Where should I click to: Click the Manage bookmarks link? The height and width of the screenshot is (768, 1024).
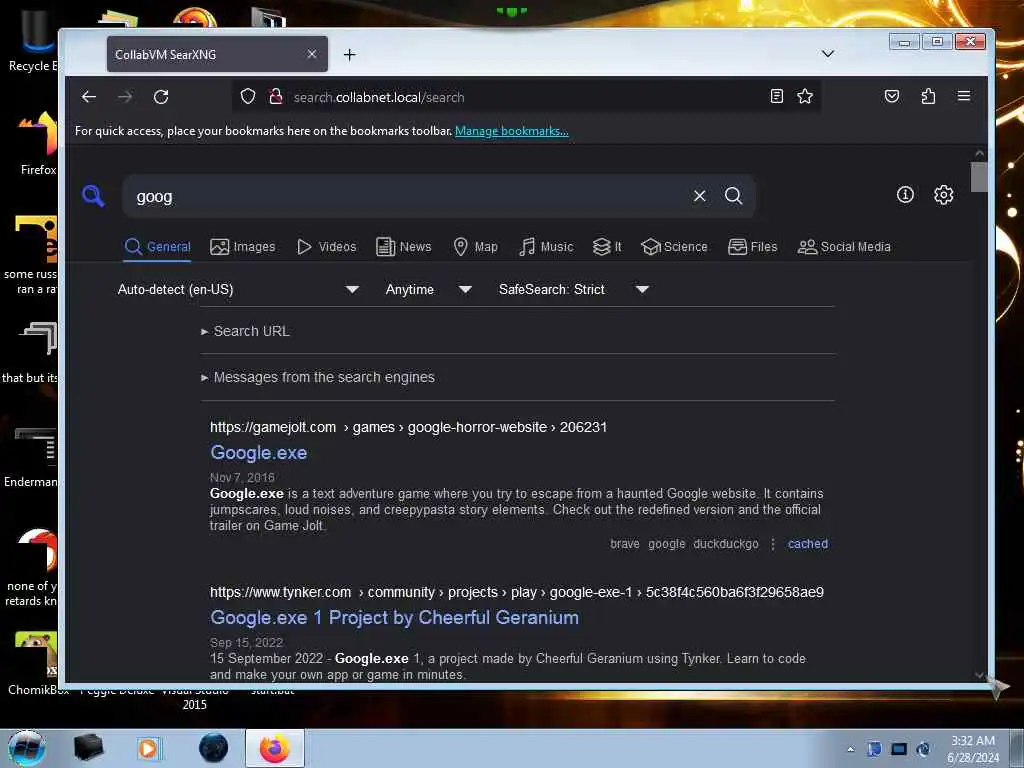click(511, 131)
